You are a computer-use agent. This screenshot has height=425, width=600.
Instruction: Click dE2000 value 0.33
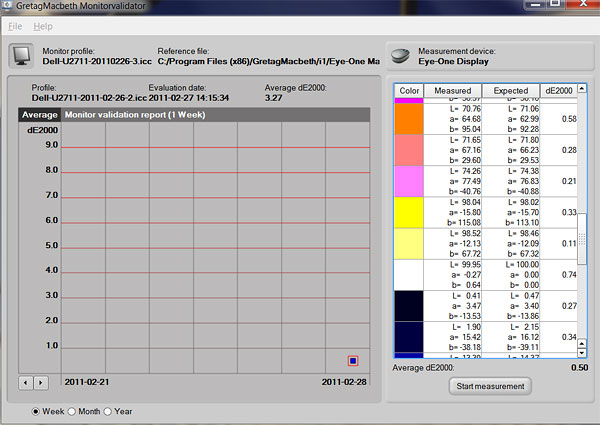tap(569, 212)
